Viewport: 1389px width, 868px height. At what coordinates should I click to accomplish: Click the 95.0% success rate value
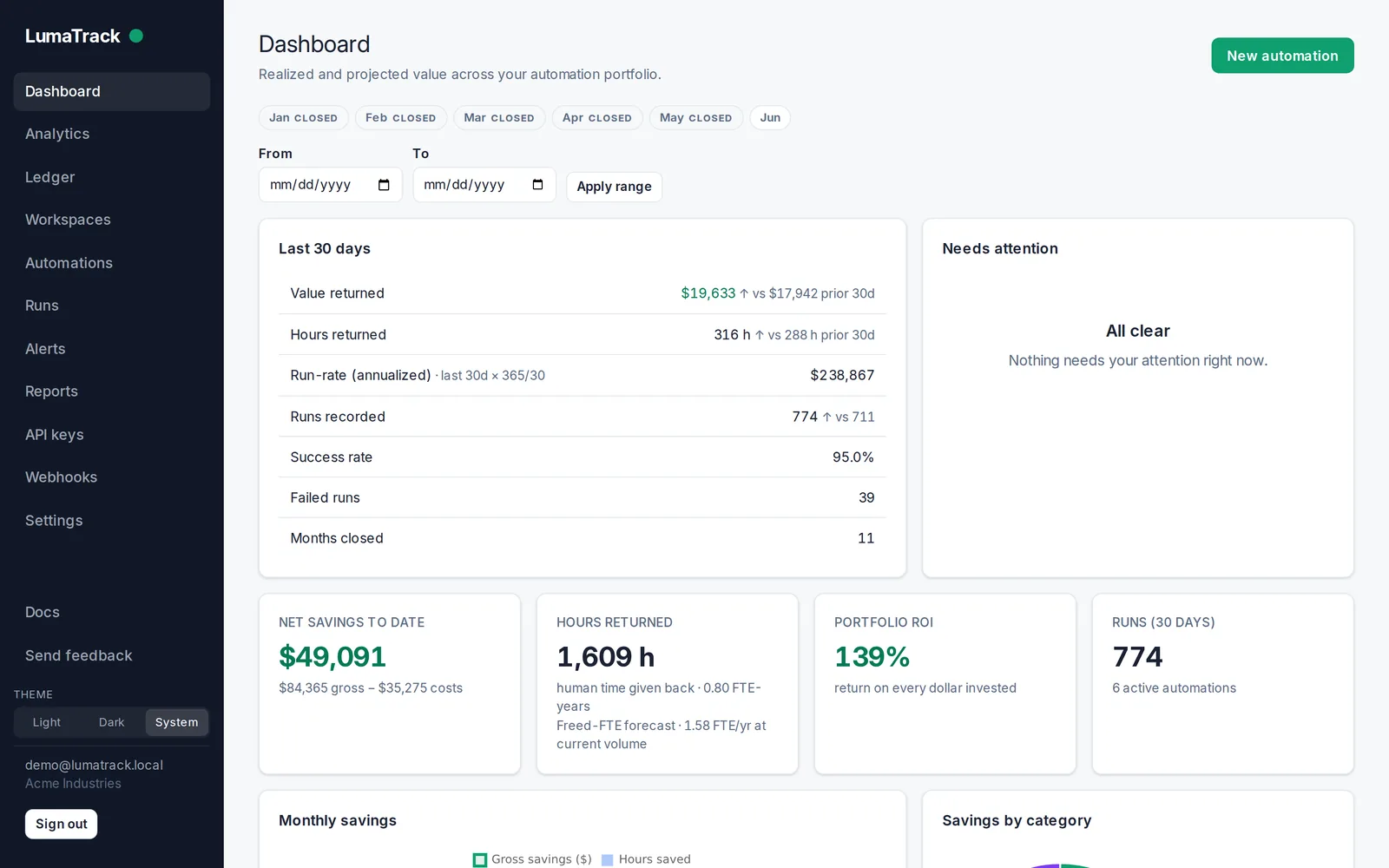tap(853, 457)
